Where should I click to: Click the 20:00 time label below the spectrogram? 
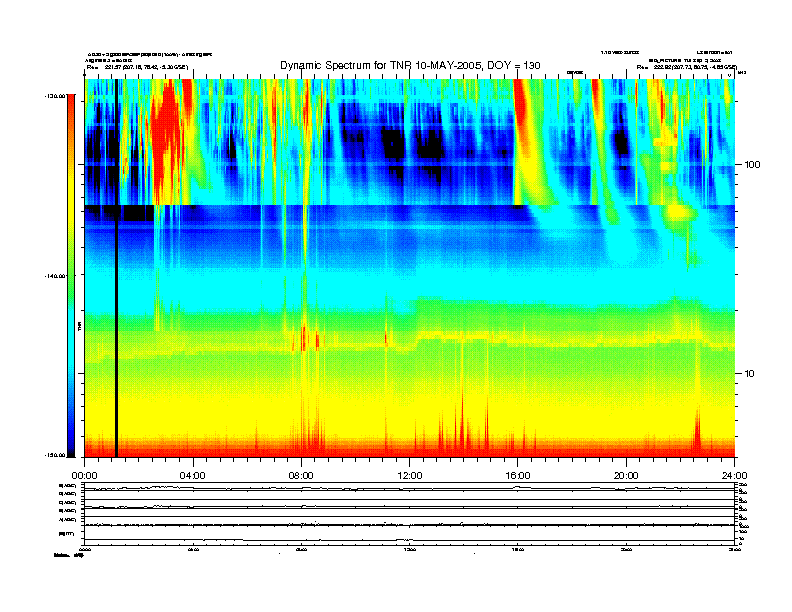[626, 476]
